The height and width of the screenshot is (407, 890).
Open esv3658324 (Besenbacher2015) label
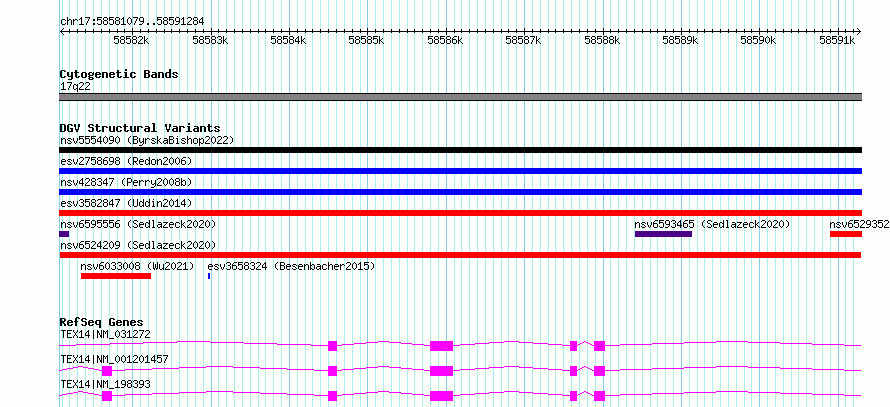[291, 266]
